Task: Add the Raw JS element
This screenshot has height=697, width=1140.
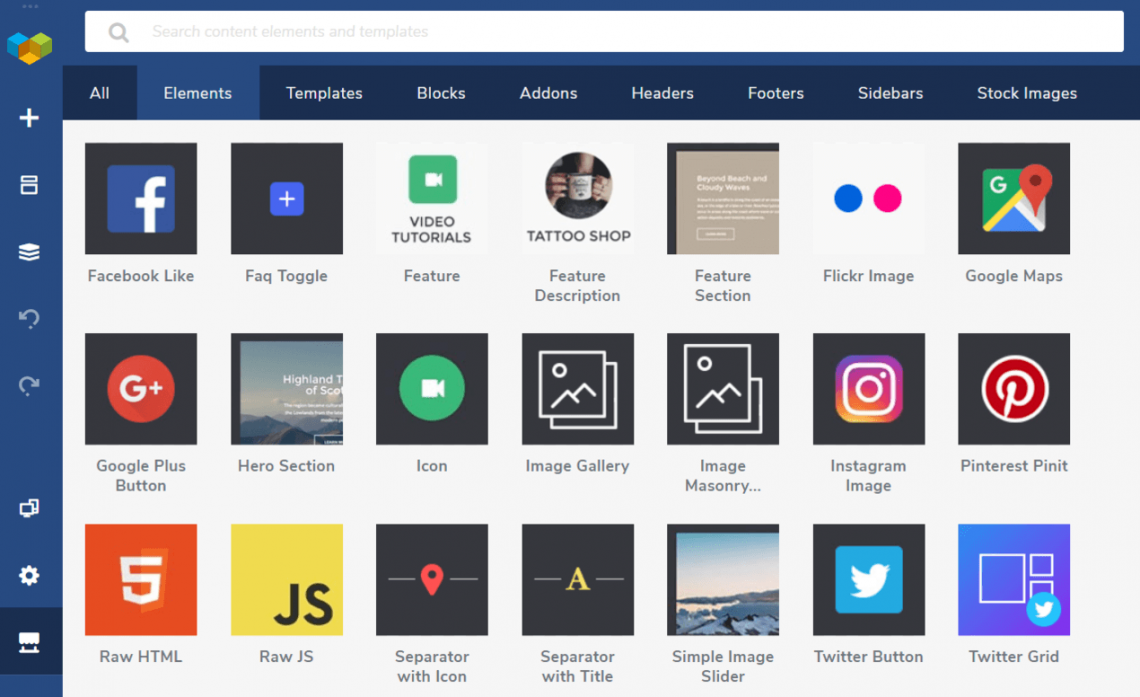Action: point(286,580)
